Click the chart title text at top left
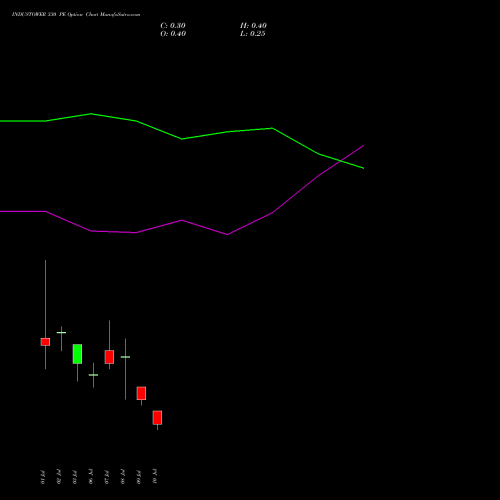Image resolution: width=500 pixels, height=500 pixels. coord(76,15)
